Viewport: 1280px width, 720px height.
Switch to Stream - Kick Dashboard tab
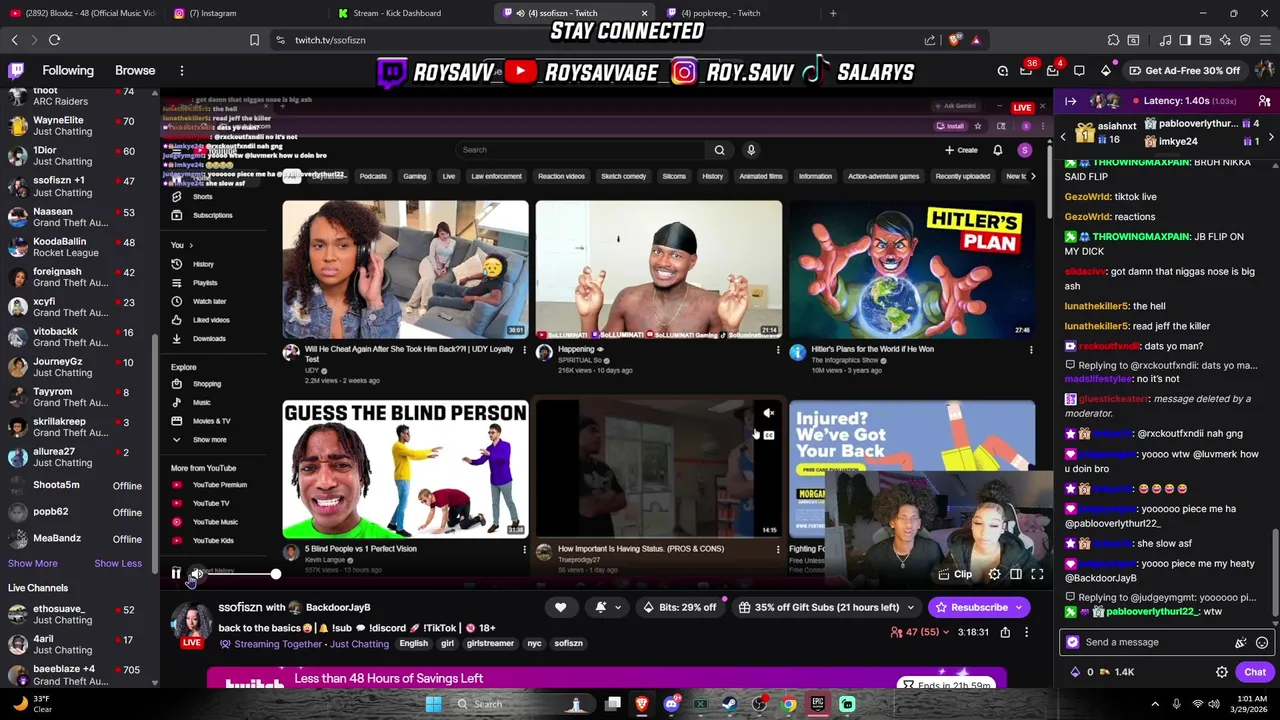coord(408,13)
